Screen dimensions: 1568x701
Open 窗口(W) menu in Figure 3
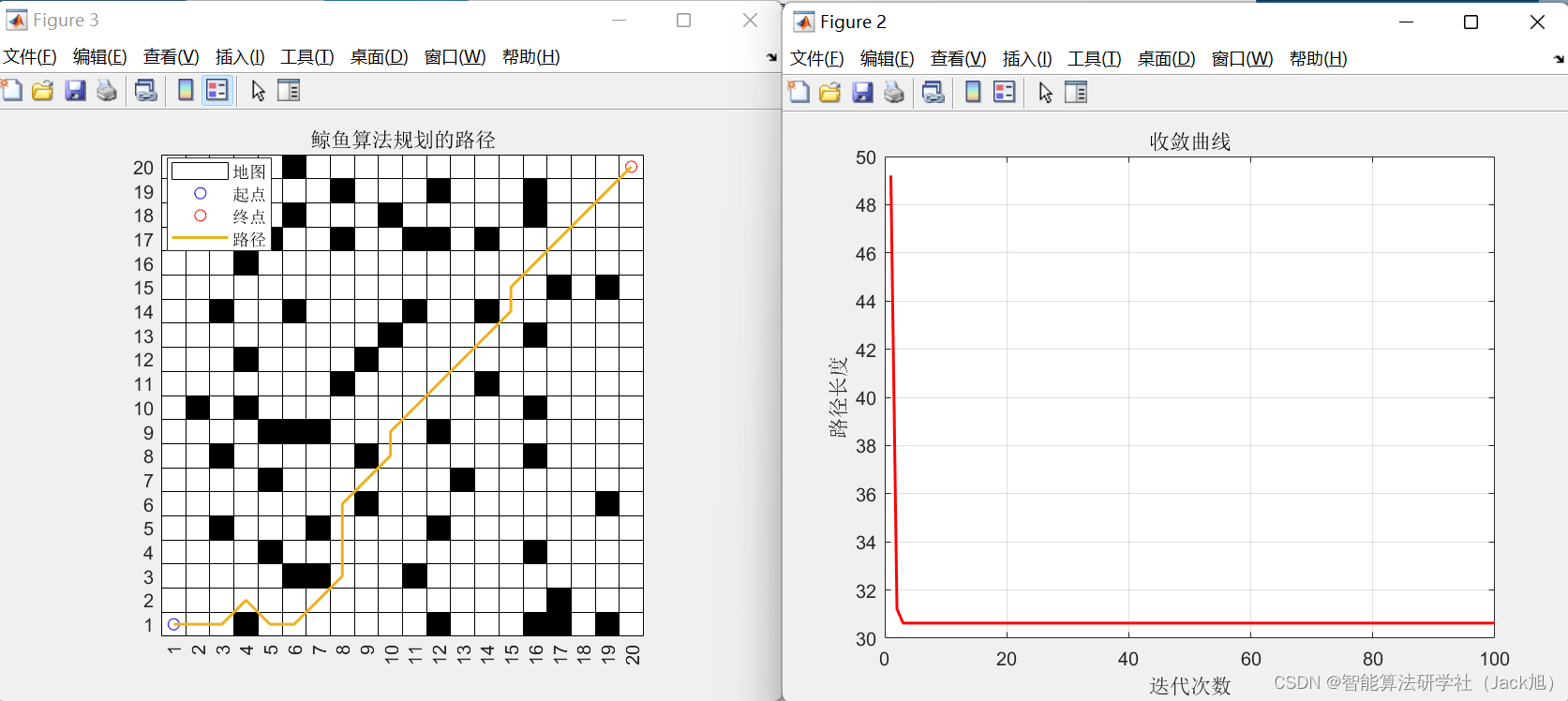pyautogui.click(x=455, y=57)
